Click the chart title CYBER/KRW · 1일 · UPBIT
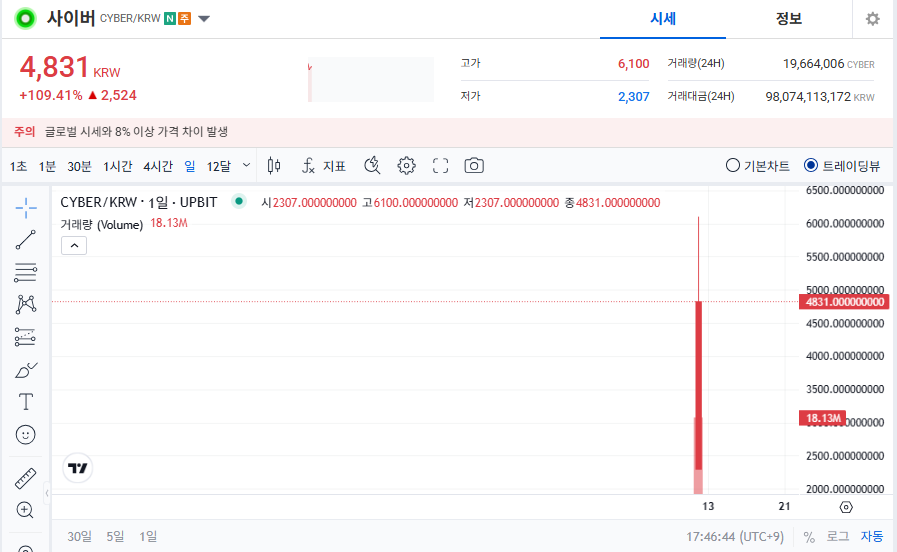The height and width of the screenshot is (552, 897). click(138, 202)
